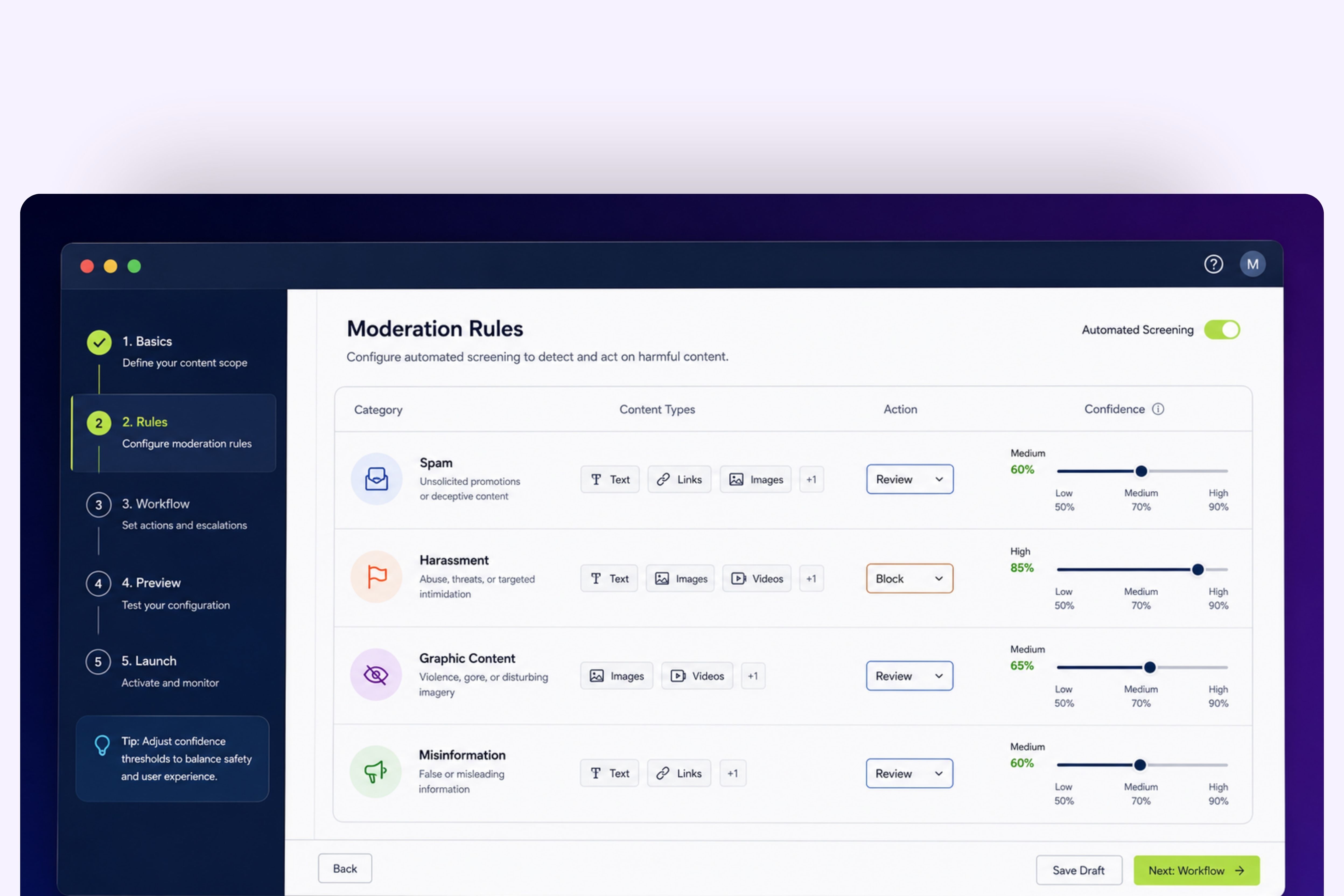Open the Misinformation action Review dropdown
Image resolution: width=1344 pixels, height=896 pixels.
click(909, 773)
